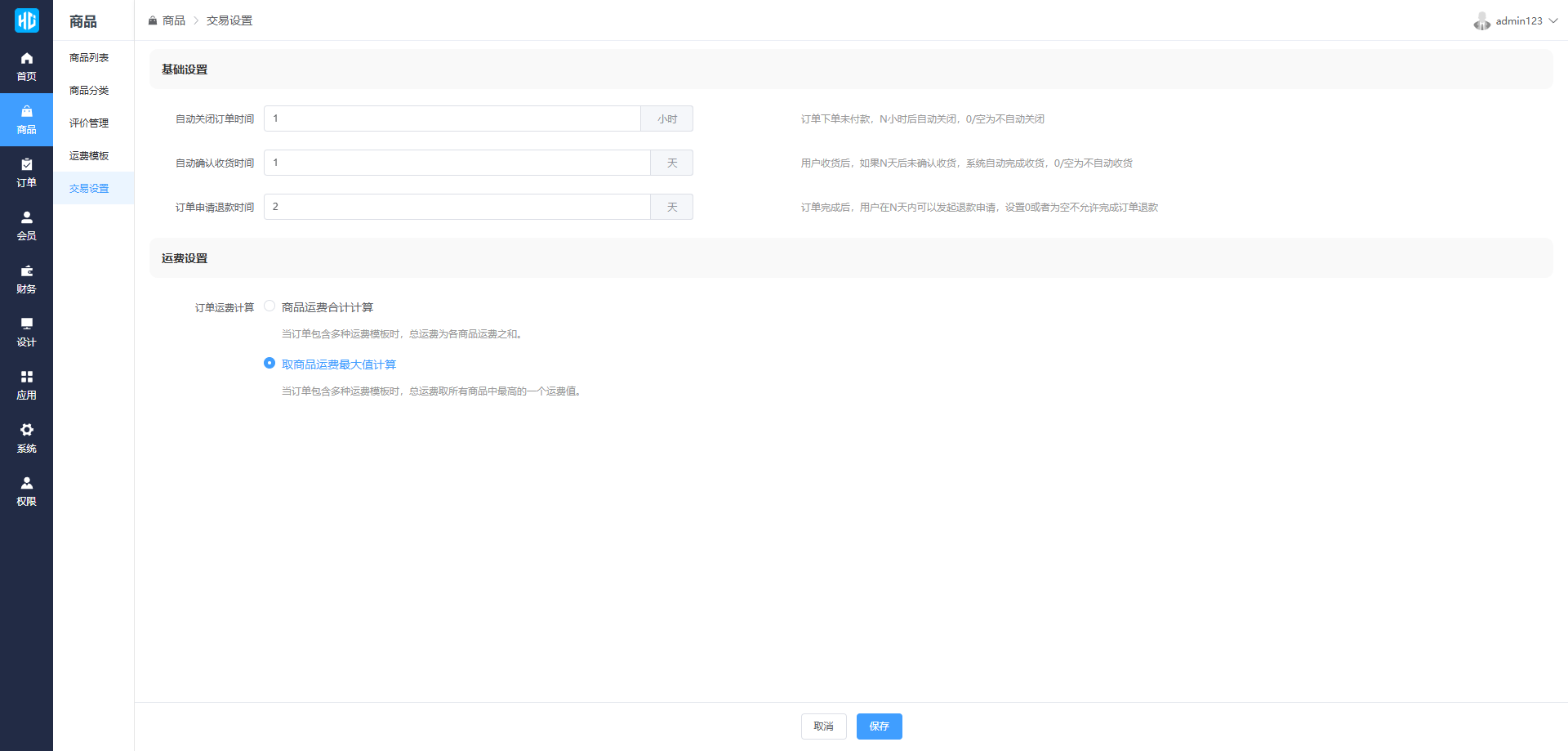Focus the 订单申请退款时间 input field
Viewport: 1568px width, 751px height.
coord(457,207)
